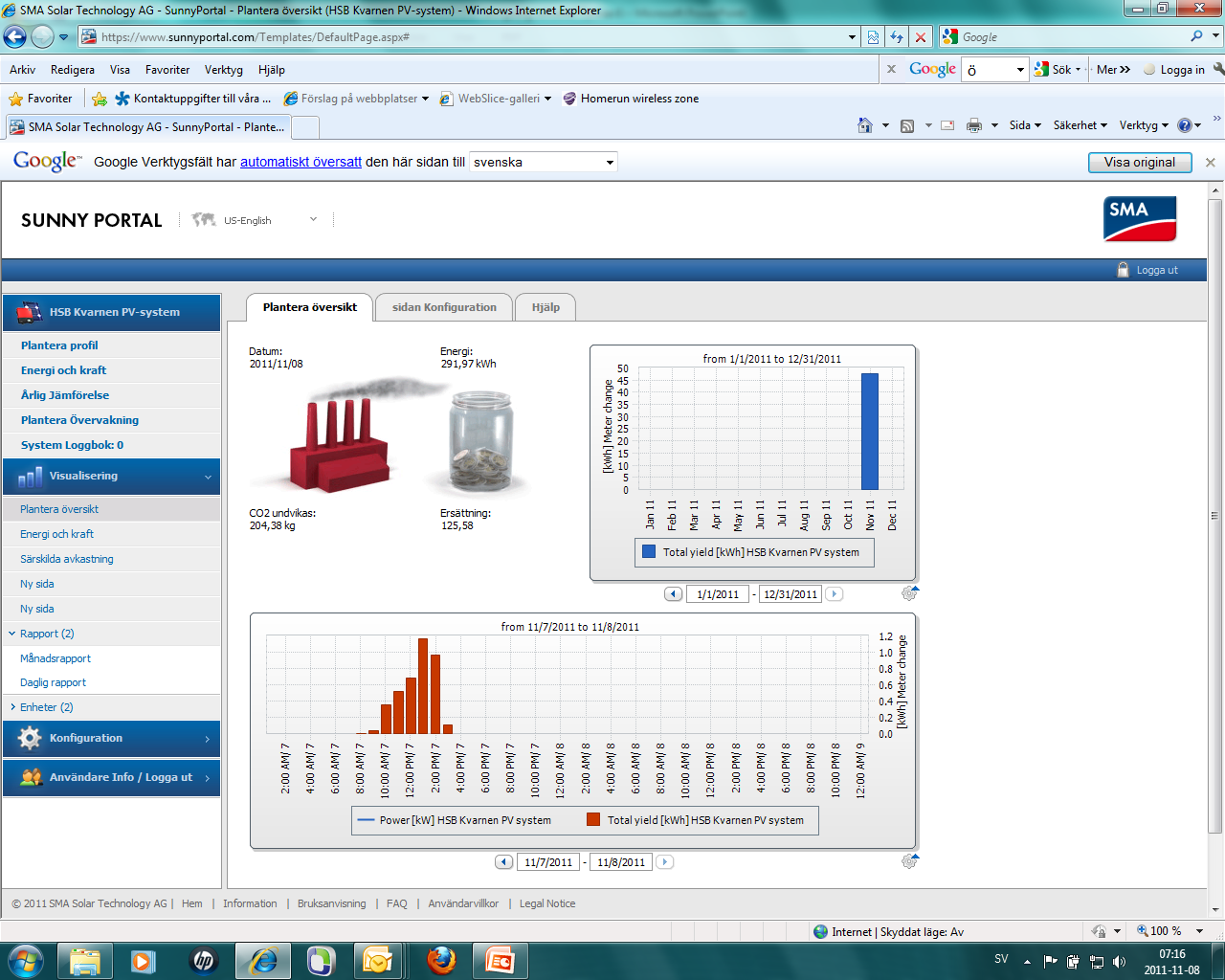
Task: Click the browser Forward arrow button
Action: pyautogui.click(x=42, y=37)
